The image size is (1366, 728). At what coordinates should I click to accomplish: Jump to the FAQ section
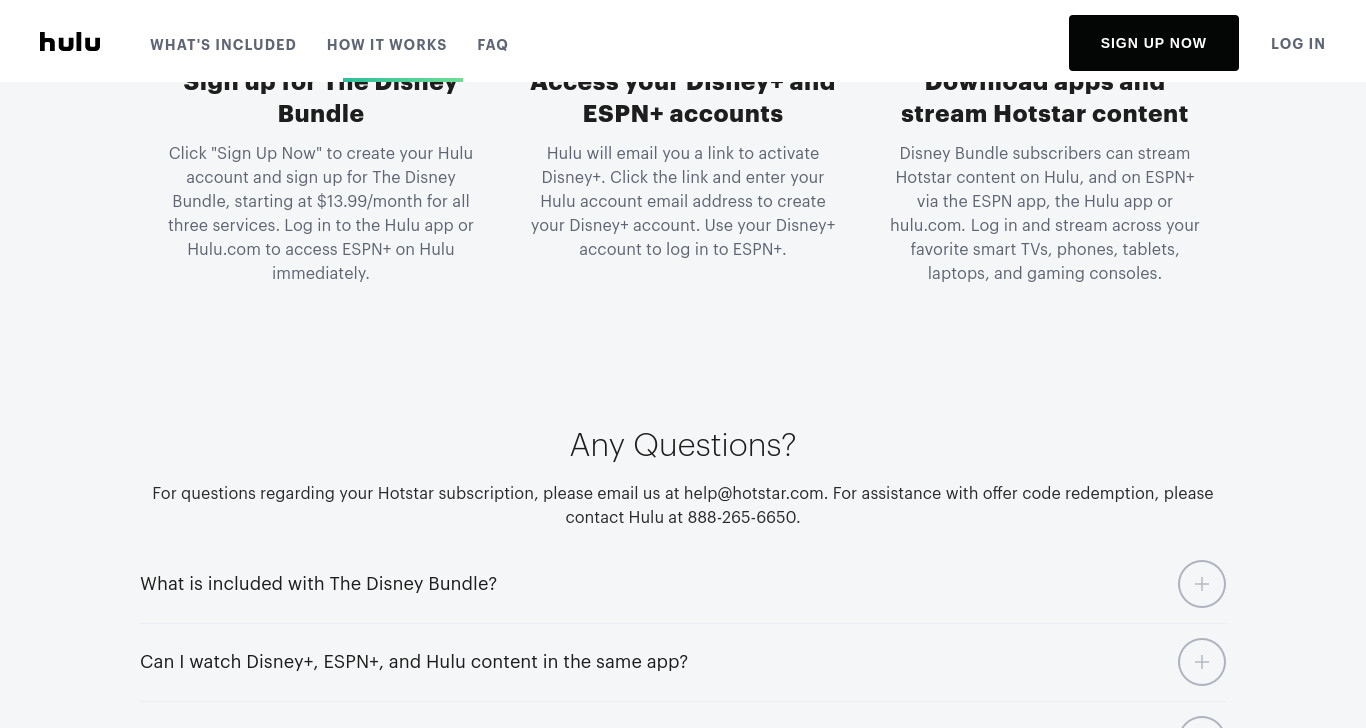[493, 45]
